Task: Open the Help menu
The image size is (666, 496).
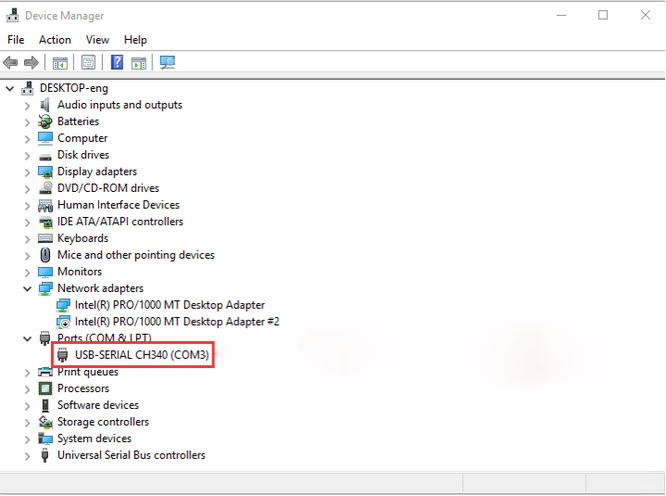Action: tap(135, 40)
